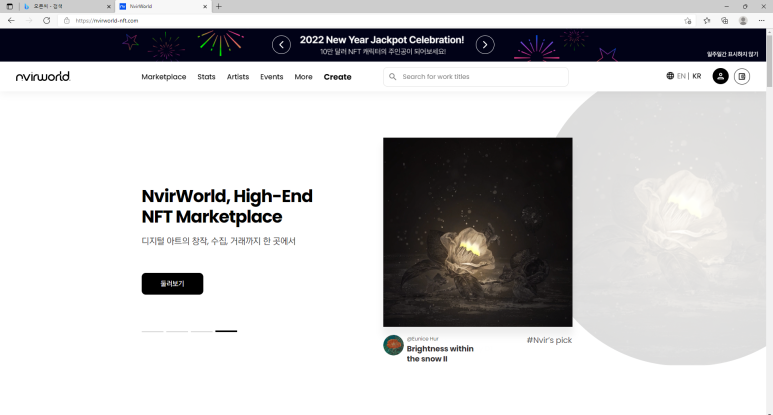Open the wallet icon in header
The image size is (773, 415).
[742, 76]
